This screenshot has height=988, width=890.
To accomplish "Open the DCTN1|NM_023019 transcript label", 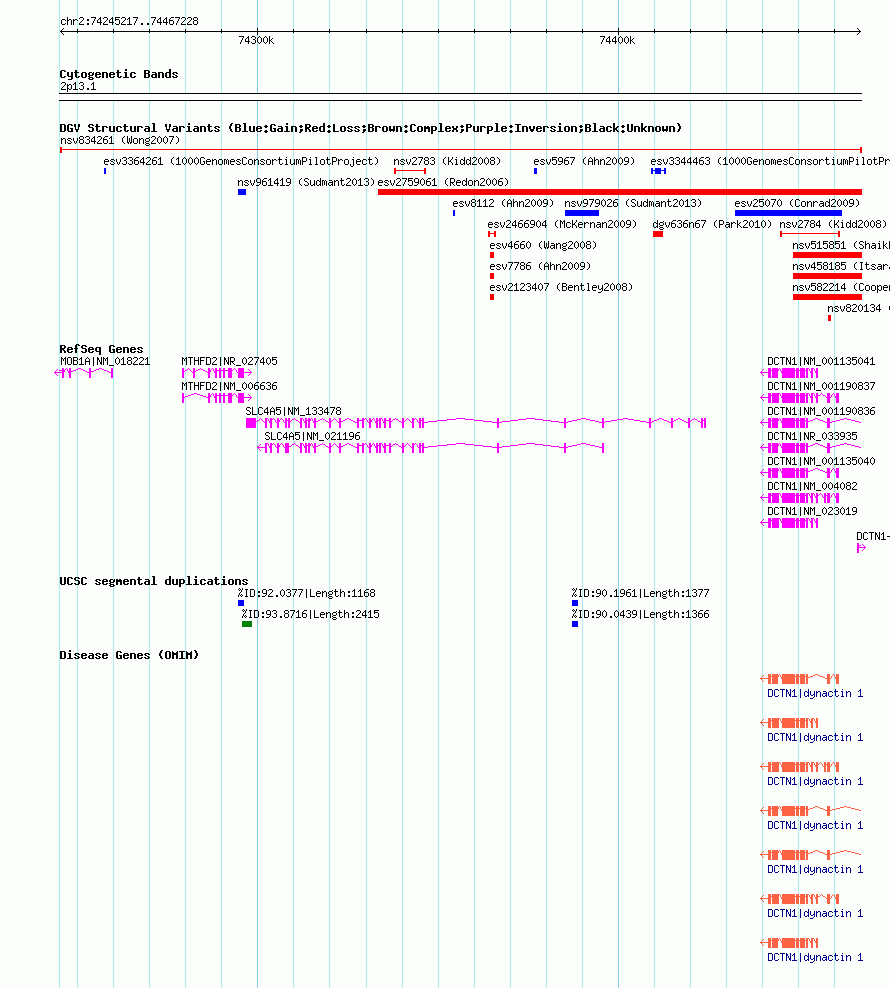I will [812, 512].
